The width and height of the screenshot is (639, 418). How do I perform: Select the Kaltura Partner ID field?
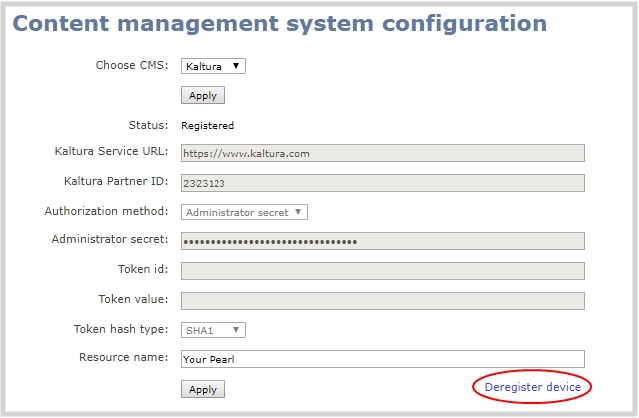click(x=383, y=183)
